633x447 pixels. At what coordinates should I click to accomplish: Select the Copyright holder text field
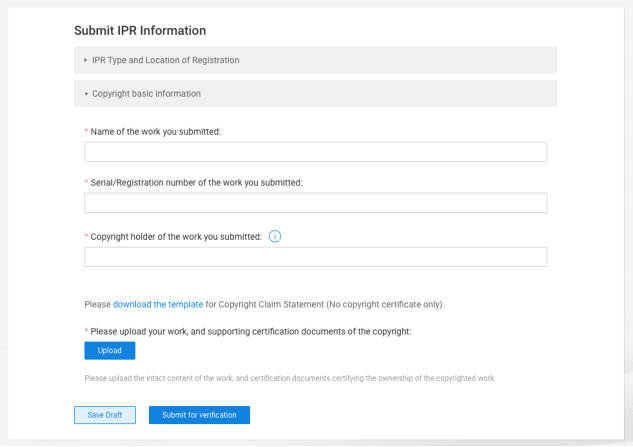click(x=315, y=257)
